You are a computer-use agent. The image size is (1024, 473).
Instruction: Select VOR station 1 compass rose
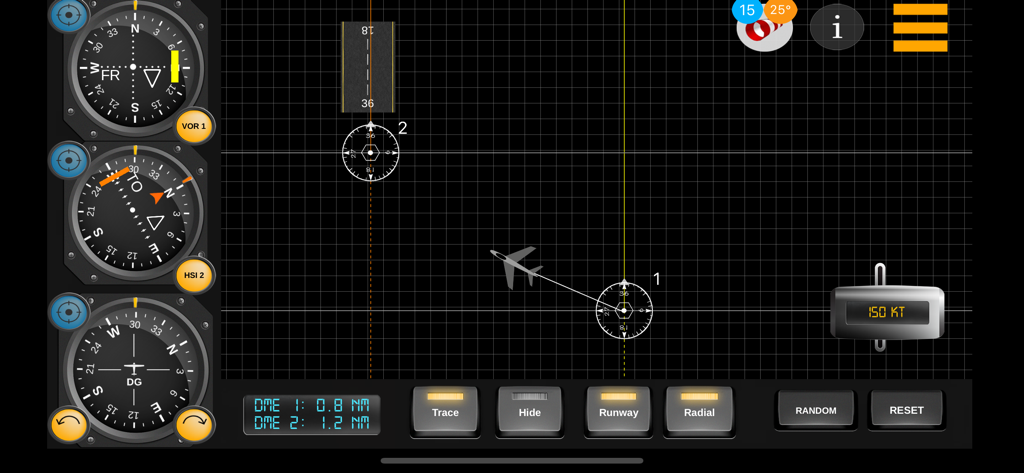pyautogui.click(x=624, y=310)
